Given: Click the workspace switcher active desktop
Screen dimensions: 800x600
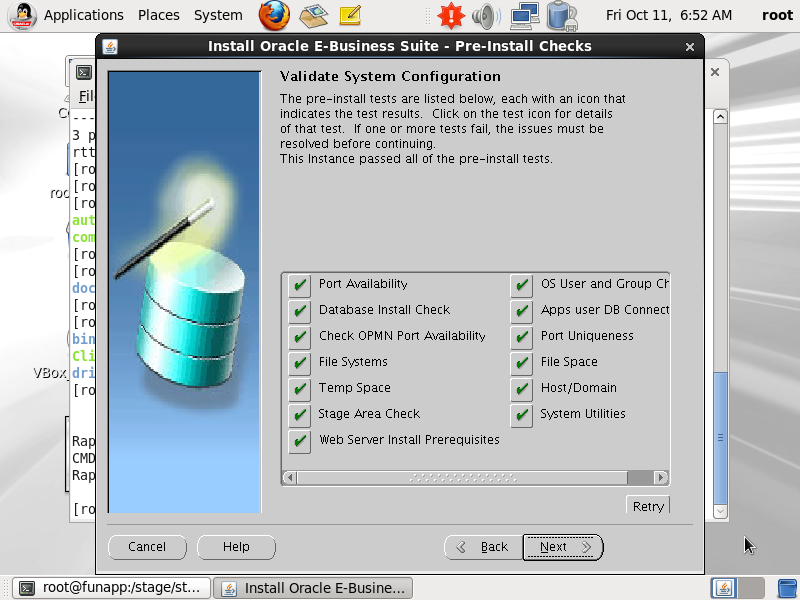Looking at the screenshot, I should [x=723, y=588].
